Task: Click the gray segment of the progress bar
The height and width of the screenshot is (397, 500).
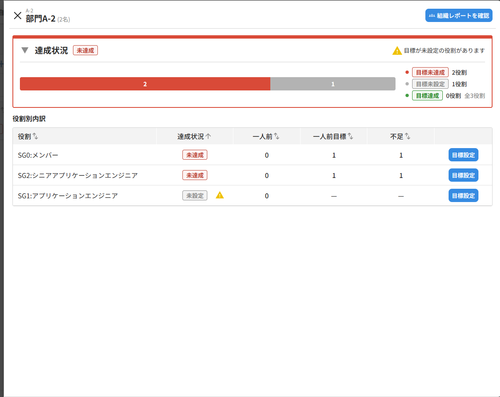Action: [333, 84]
